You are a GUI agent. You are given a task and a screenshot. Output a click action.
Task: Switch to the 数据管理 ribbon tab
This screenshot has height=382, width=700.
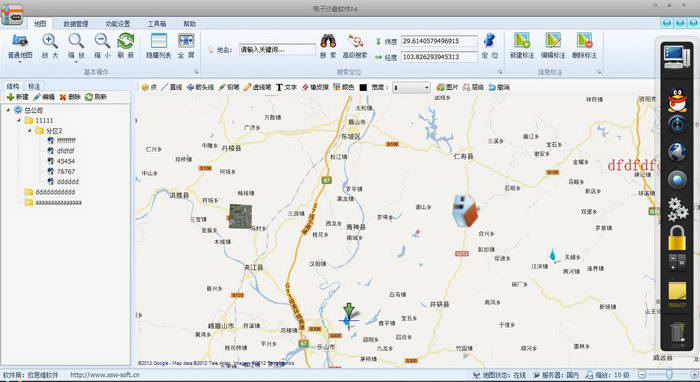75,24
